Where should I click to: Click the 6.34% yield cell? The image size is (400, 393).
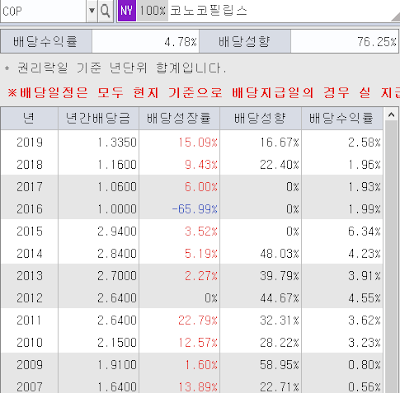[342, 231]
